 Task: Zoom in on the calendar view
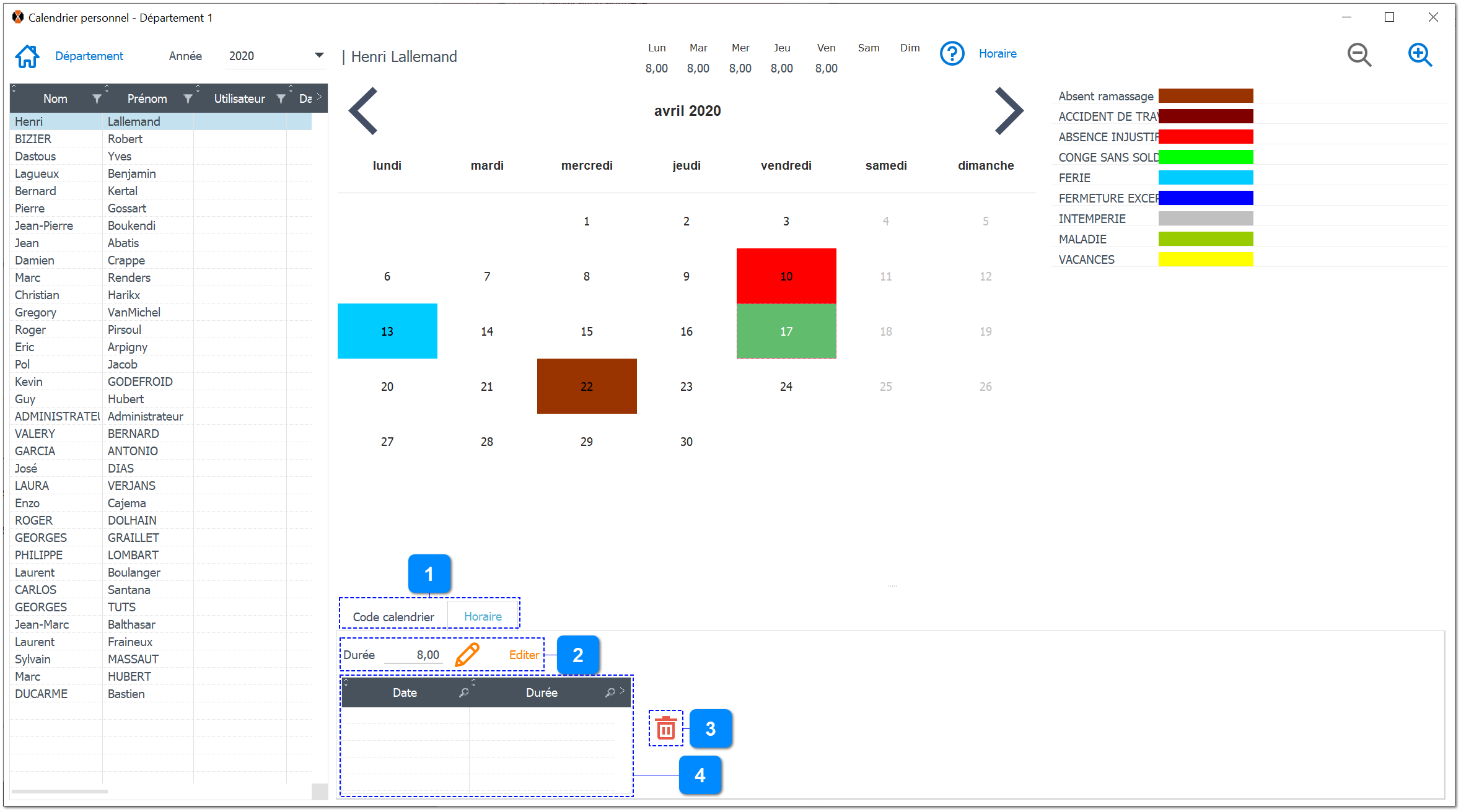coord(1419,55)
